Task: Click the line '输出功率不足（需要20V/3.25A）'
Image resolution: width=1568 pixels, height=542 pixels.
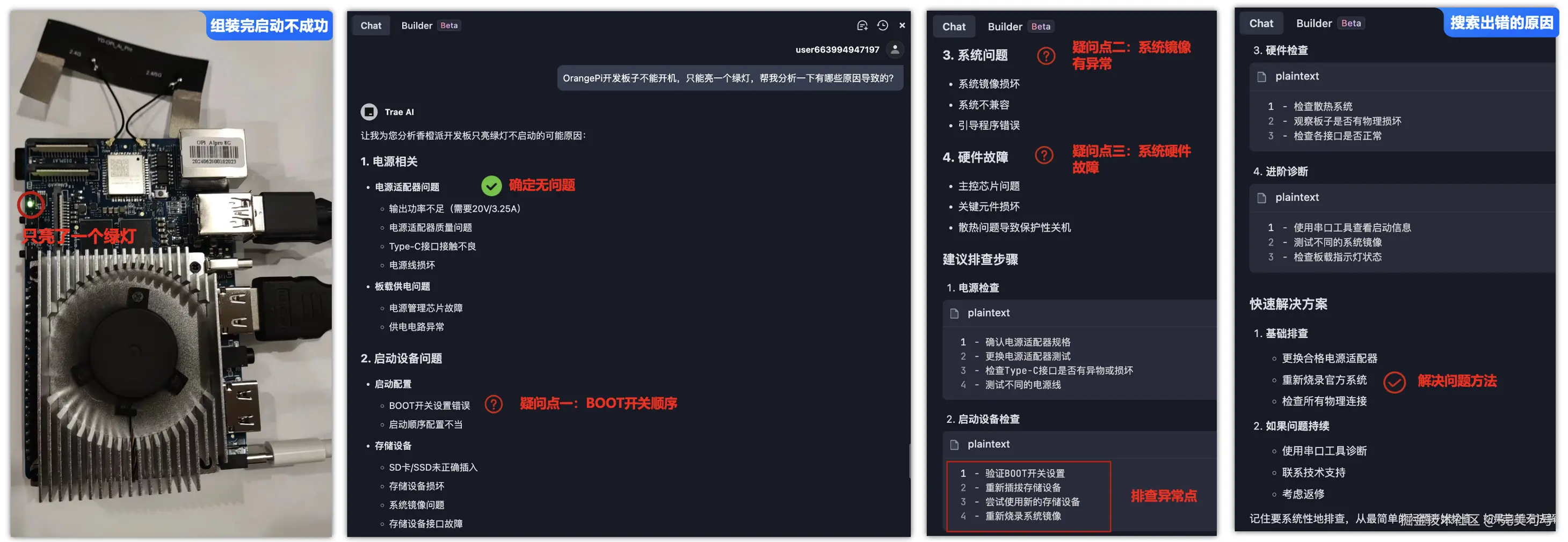Action: pos(455,209)
